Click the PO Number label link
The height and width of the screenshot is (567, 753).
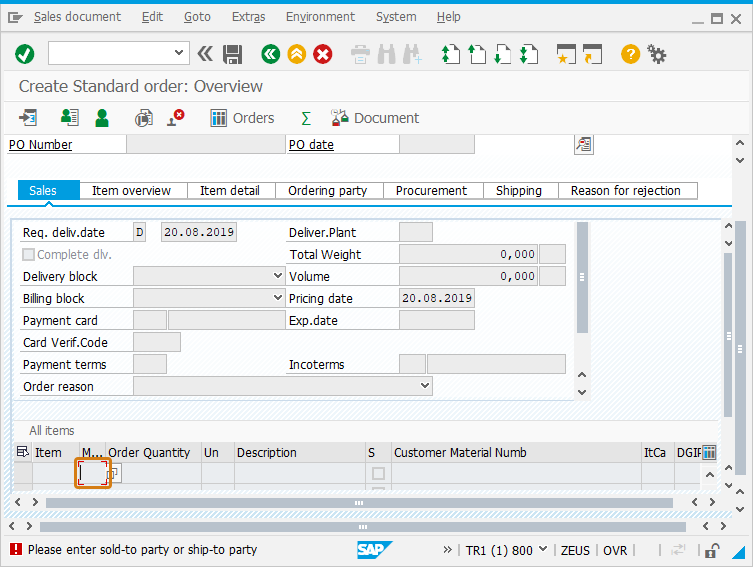[x=40, y=145]
